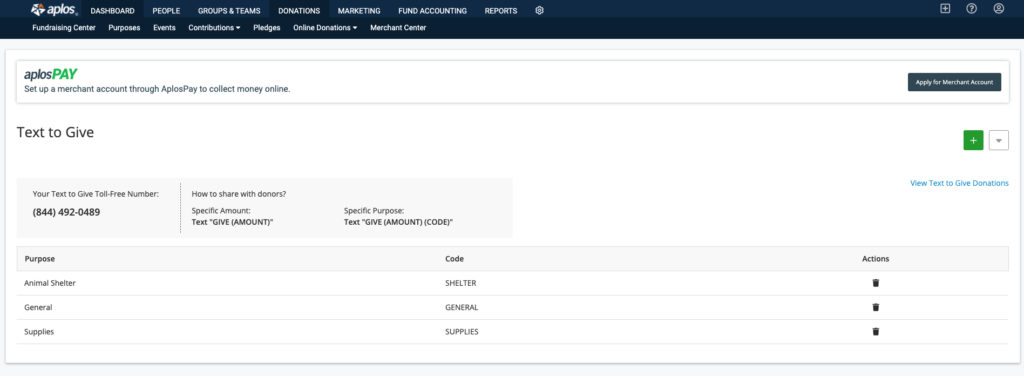Image resolution: width=1024 pixels, height=376 pixels.
Task: Click the 'Text "GIVE (AMOUNT) (CODE)"' instruction
Action: [398, 222]
